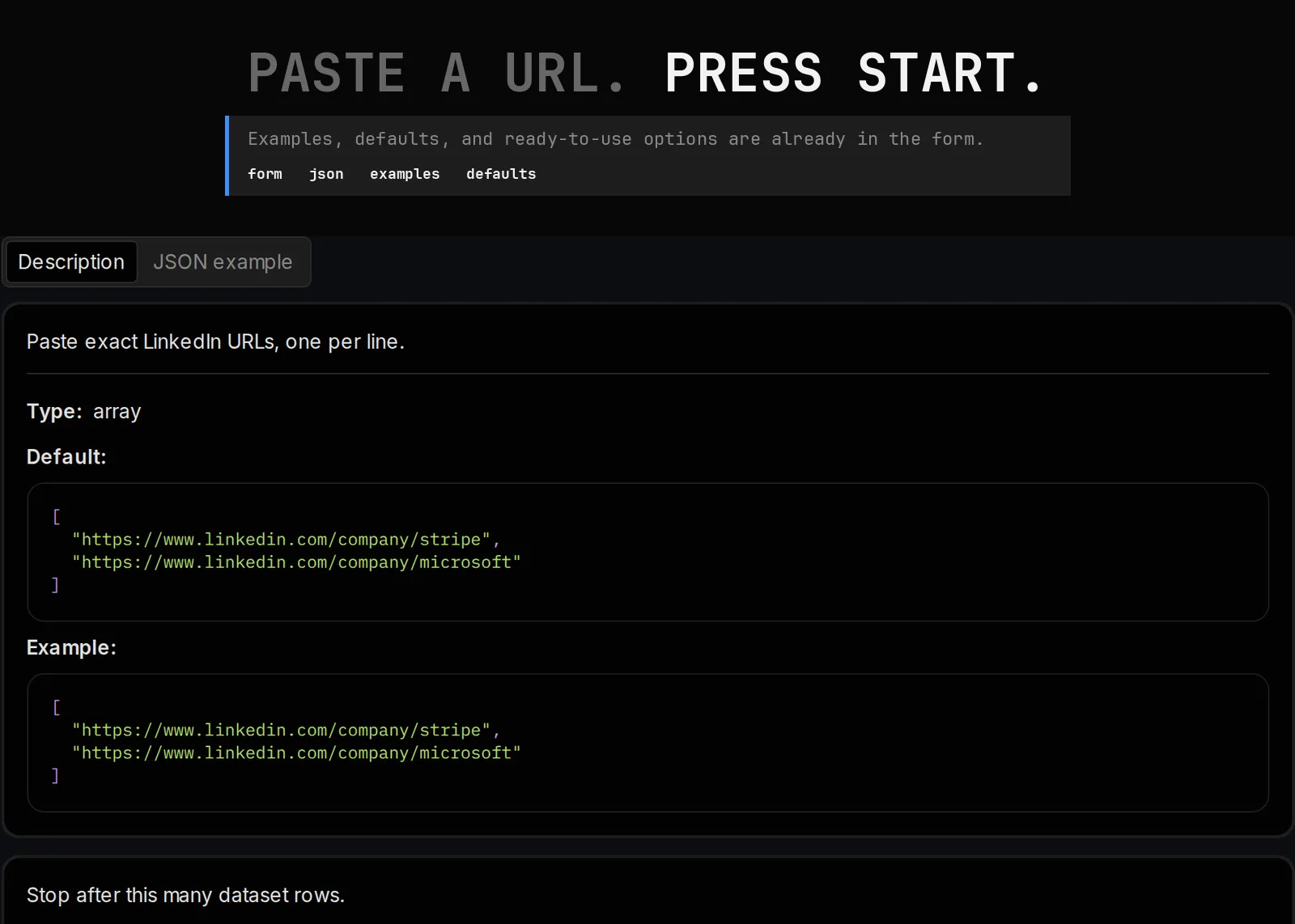Image resolution: width=1295 pixels, height=924 pixels.
Task: Click the opening bracket in the Default code block
Action: click(x=56, y=516)
